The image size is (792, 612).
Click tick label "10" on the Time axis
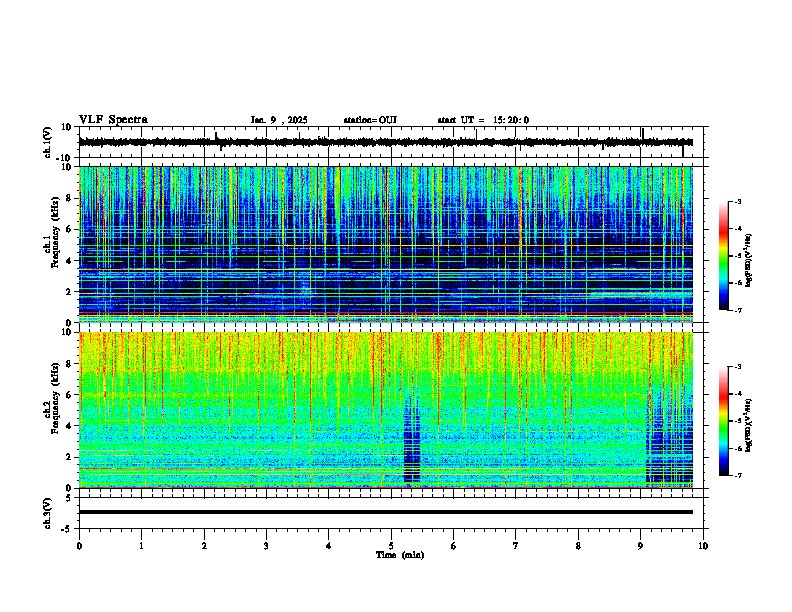point(703,546)
